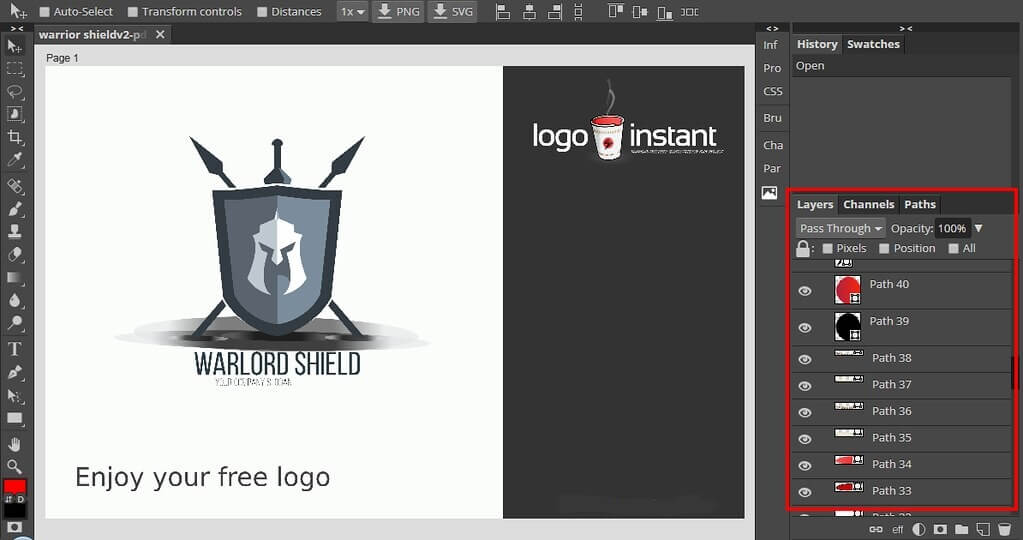Open Pass Through blend mode dropdown
Viewport: 1023px width, 540px height.
[841, 228]
